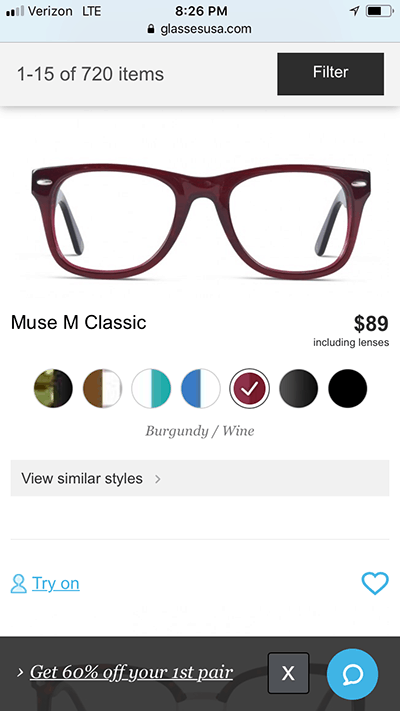Click the Try on link
The width and height of the screenshot is (400, 711).
56,584
